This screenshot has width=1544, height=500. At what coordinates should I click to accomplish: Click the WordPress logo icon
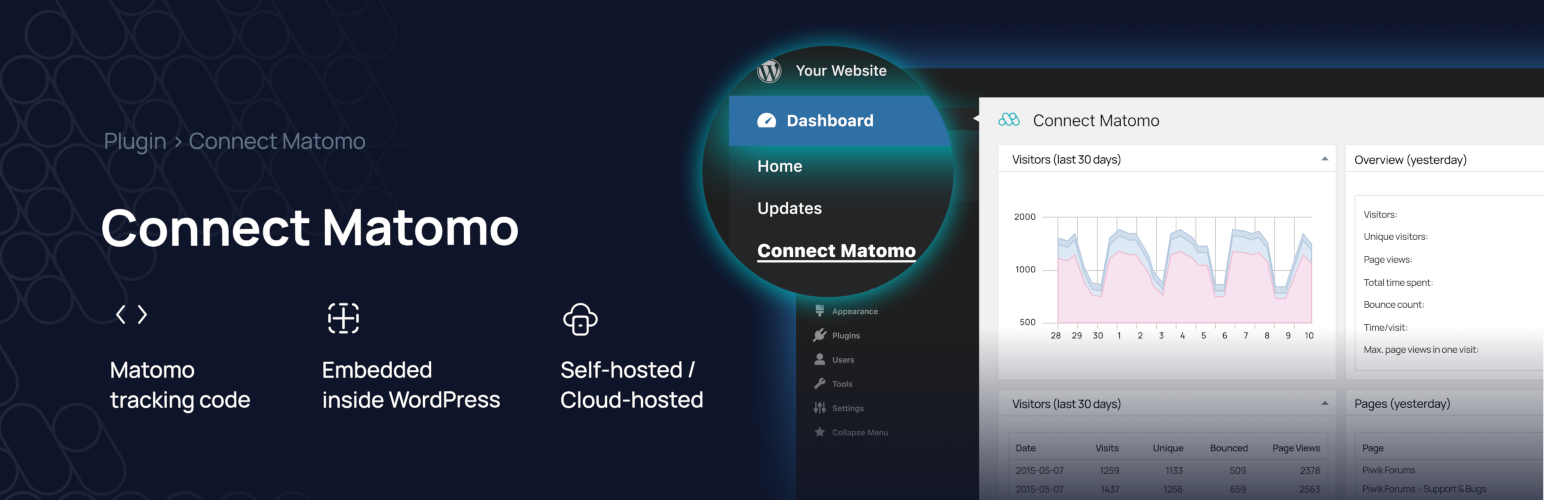[769, 71]
